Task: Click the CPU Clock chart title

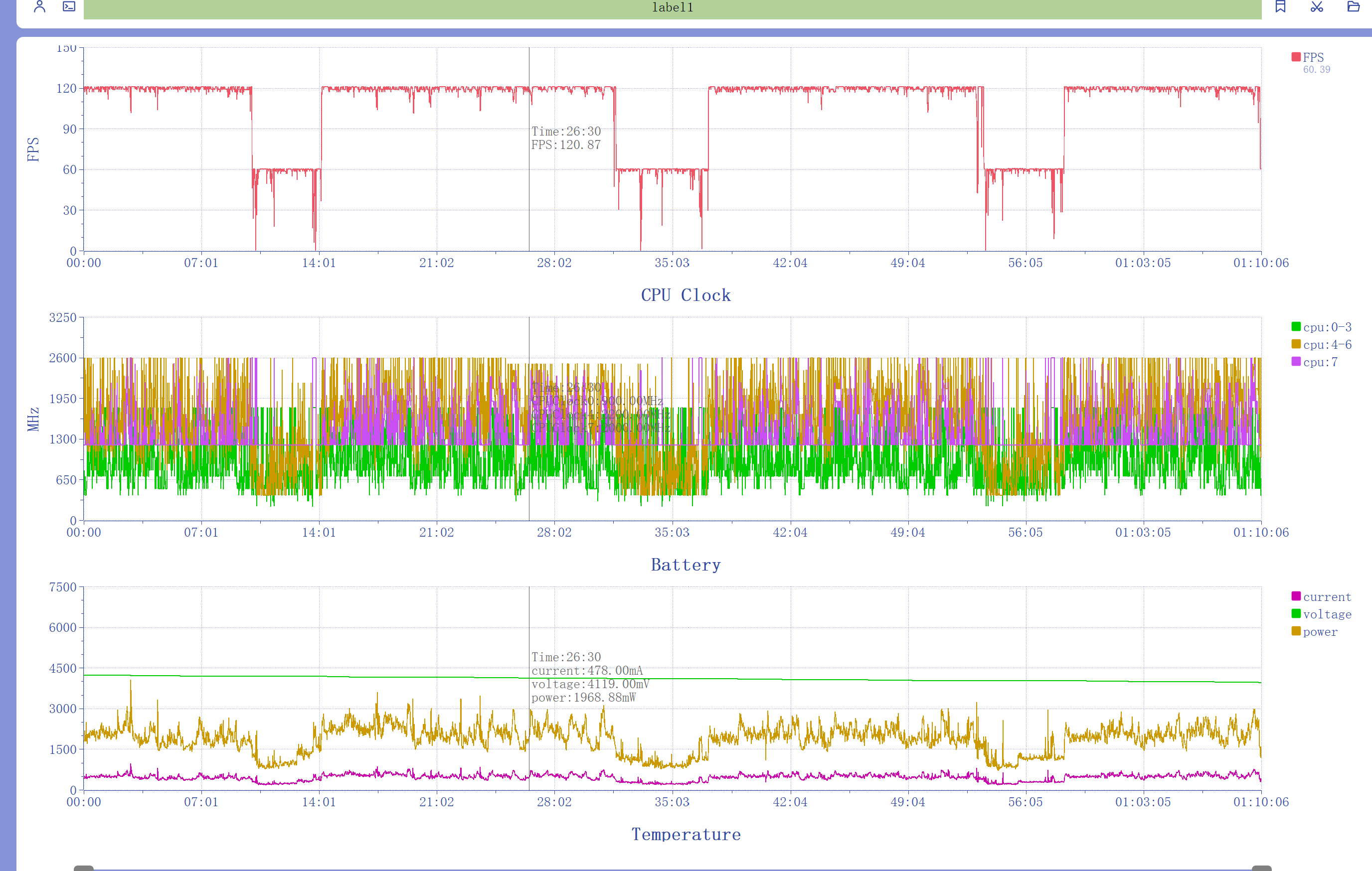Action: (686, 295)
